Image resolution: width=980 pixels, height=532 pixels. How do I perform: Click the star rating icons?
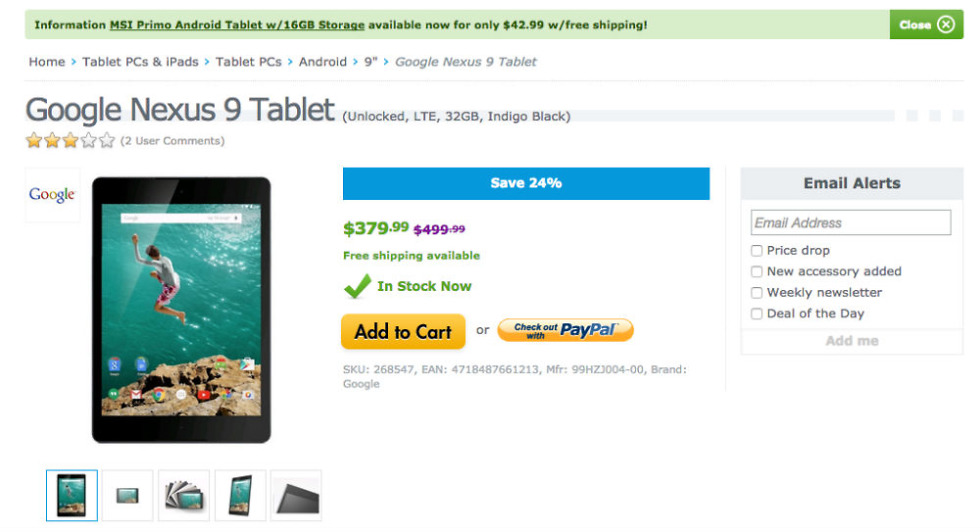click(70, 141)
